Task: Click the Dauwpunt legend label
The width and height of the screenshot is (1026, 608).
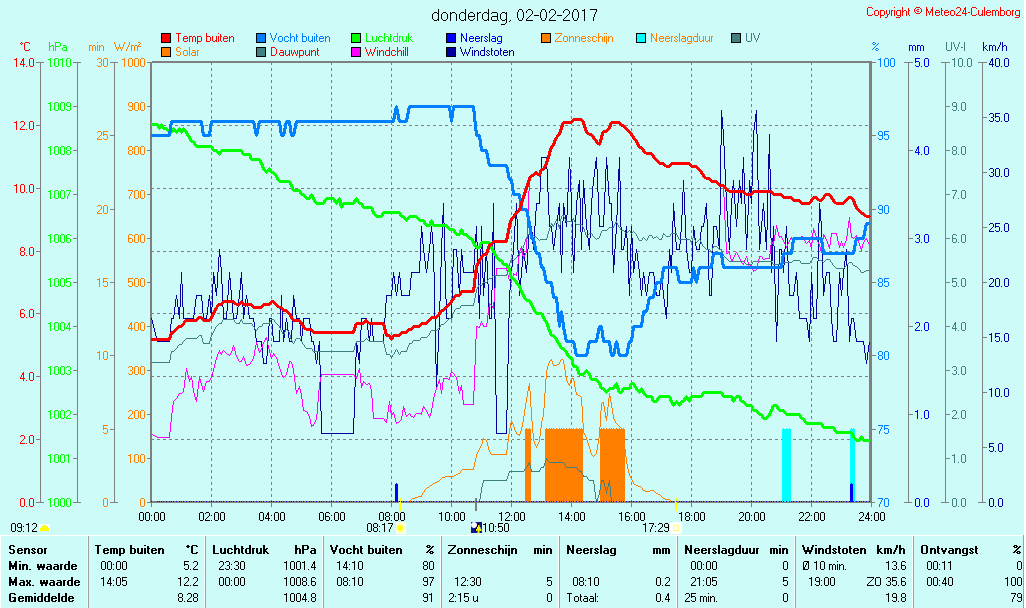Action: point(294,52)
